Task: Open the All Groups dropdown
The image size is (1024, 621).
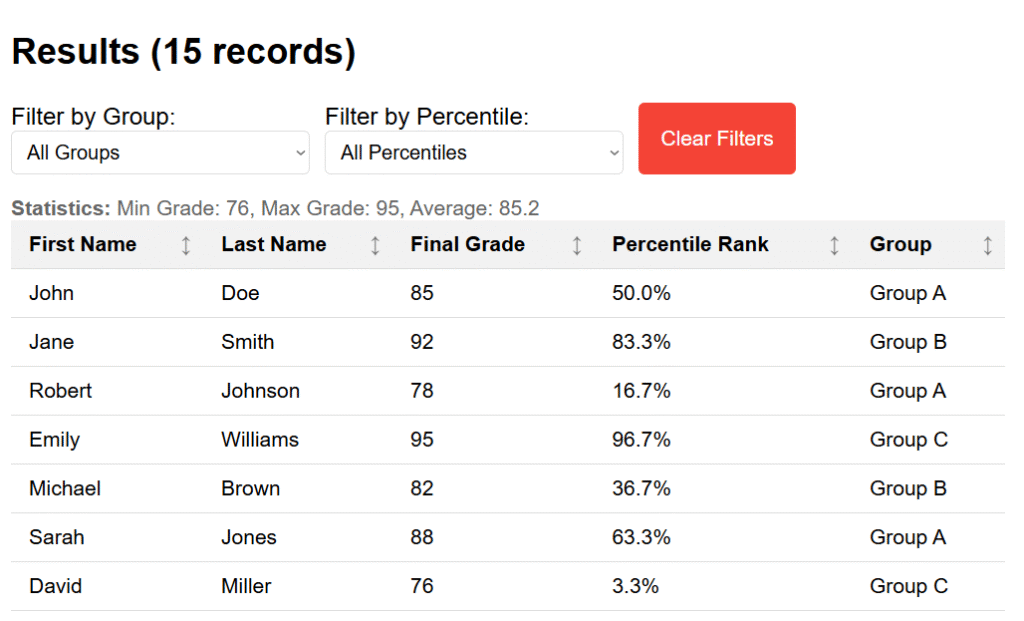Action: pos(160,153)
